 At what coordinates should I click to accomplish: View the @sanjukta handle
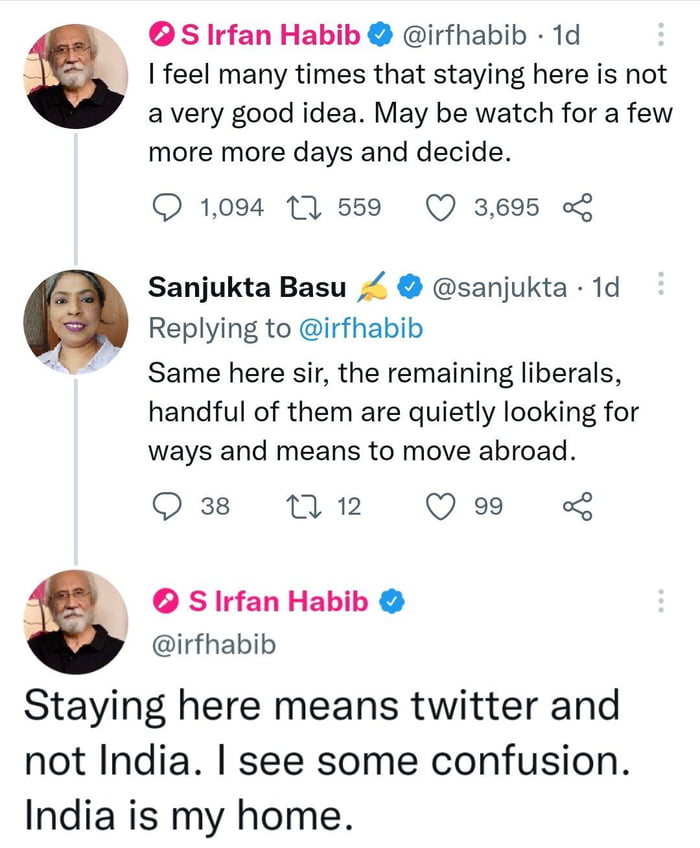pos(499,287)
